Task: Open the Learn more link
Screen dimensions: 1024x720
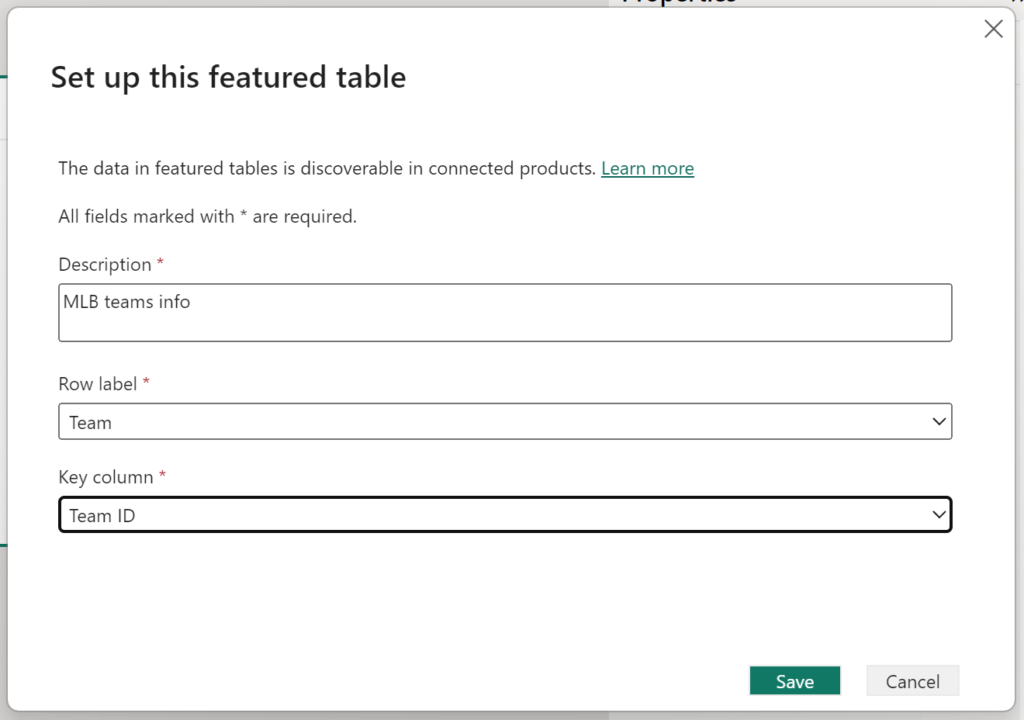Action: 647,168
